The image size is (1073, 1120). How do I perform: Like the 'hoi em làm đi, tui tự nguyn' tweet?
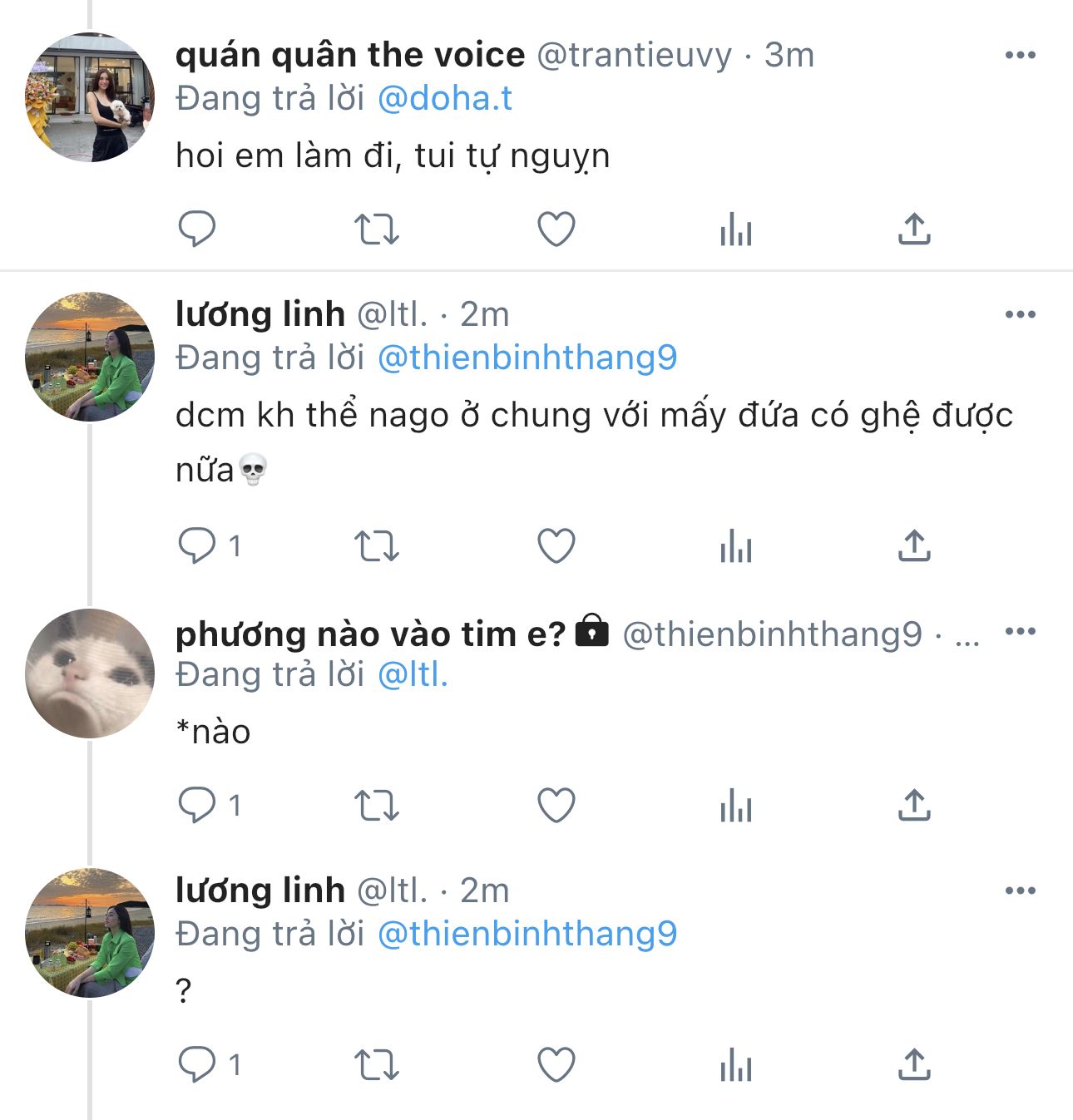[556, 229]
